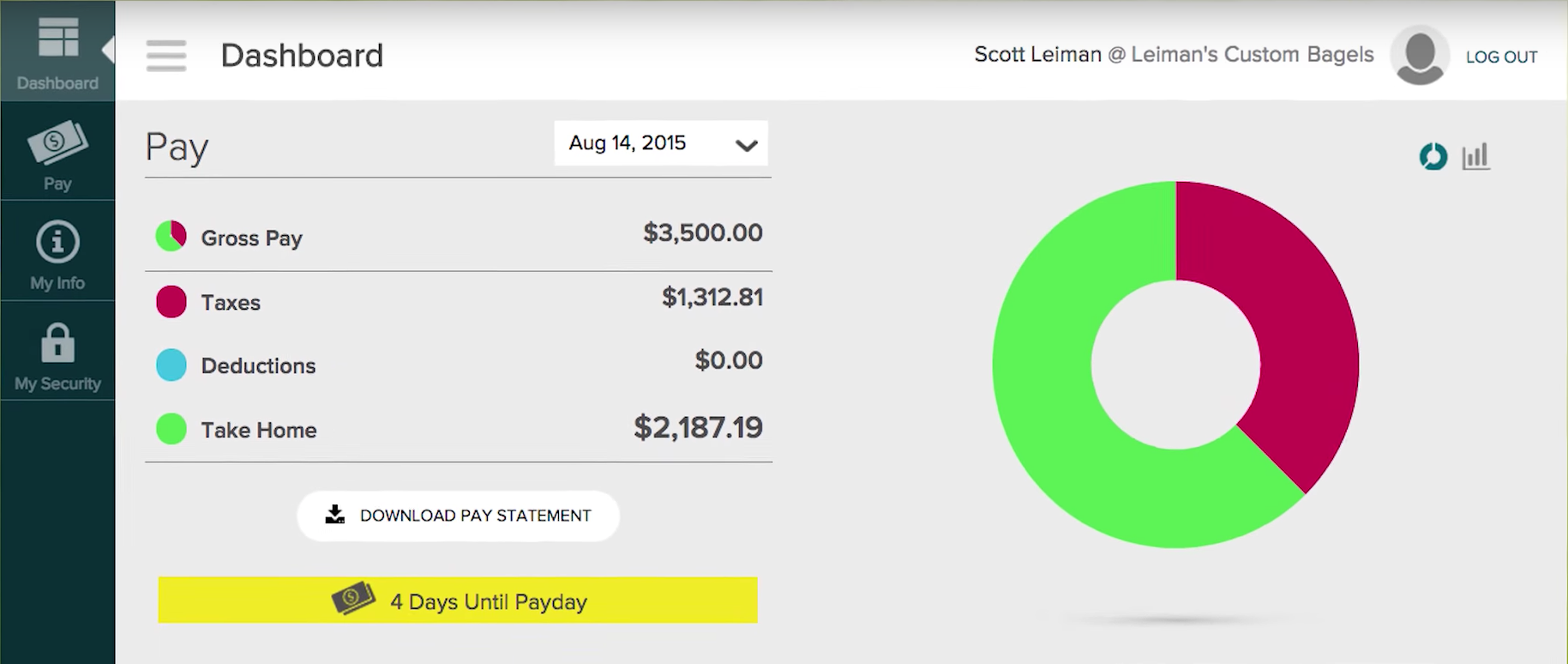Click the Gross Pay pie icon
The image size is (1568, 664).
[171, 236]
